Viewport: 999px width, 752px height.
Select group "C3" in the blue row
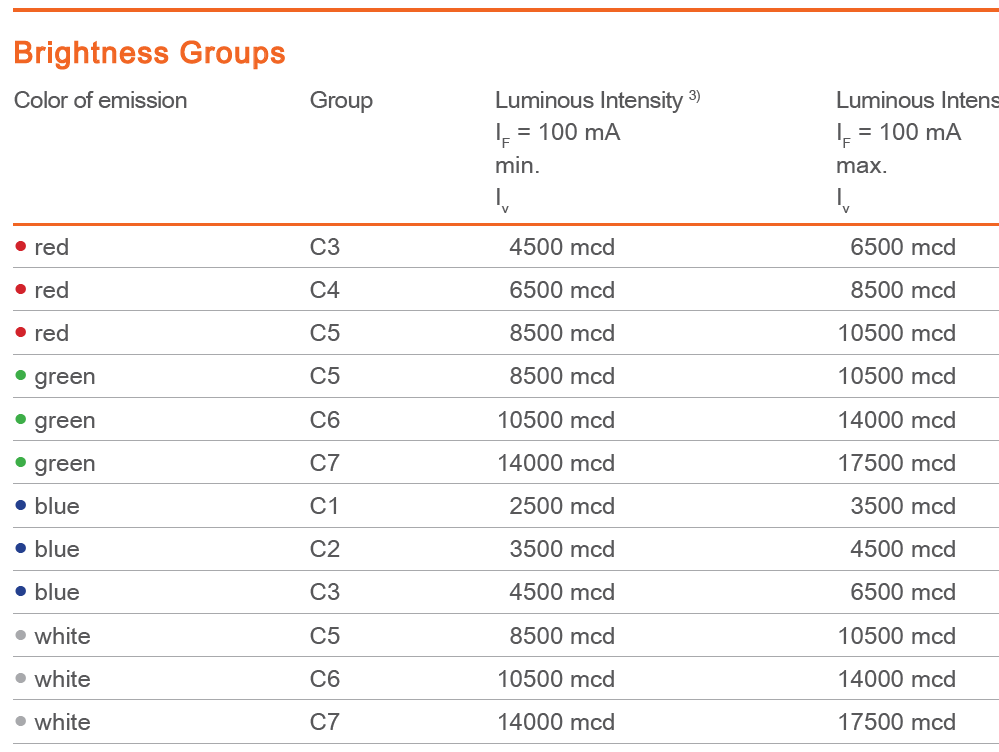[x=325, y=592]
